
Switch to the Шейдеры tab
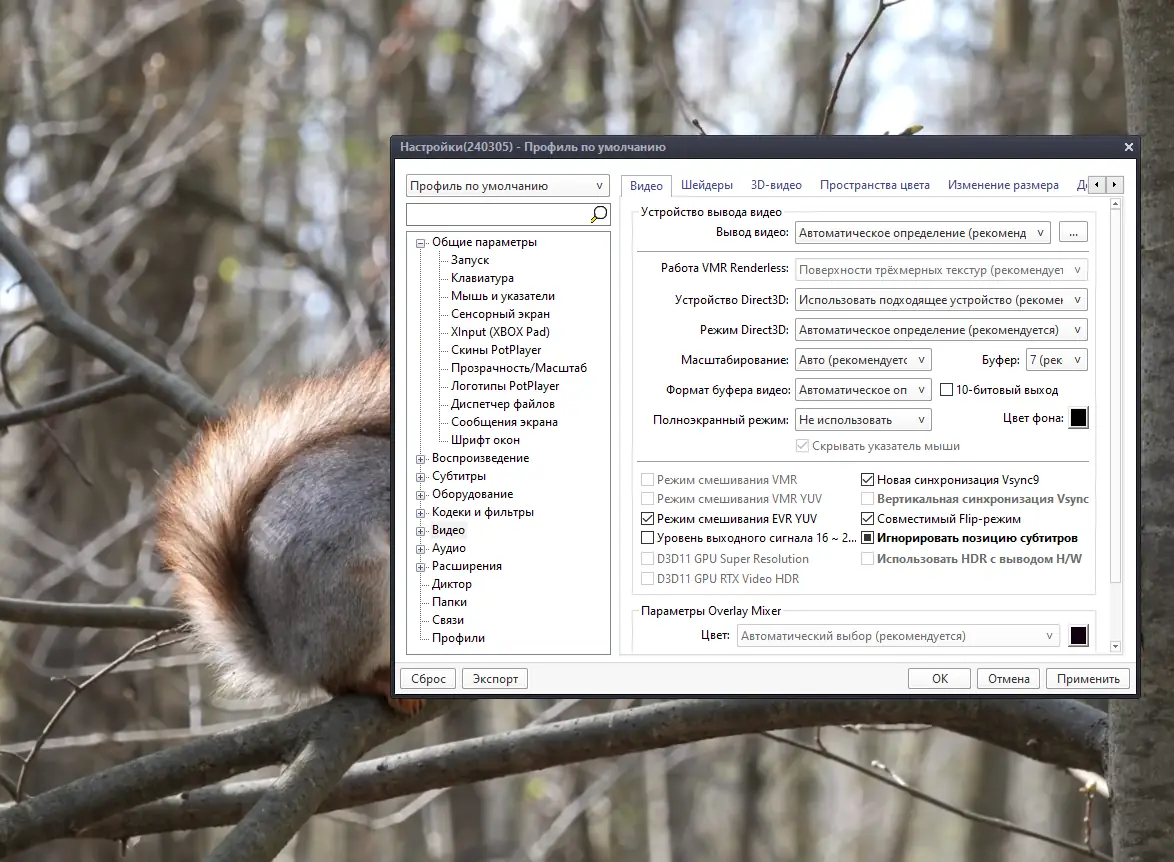(706, 185)
